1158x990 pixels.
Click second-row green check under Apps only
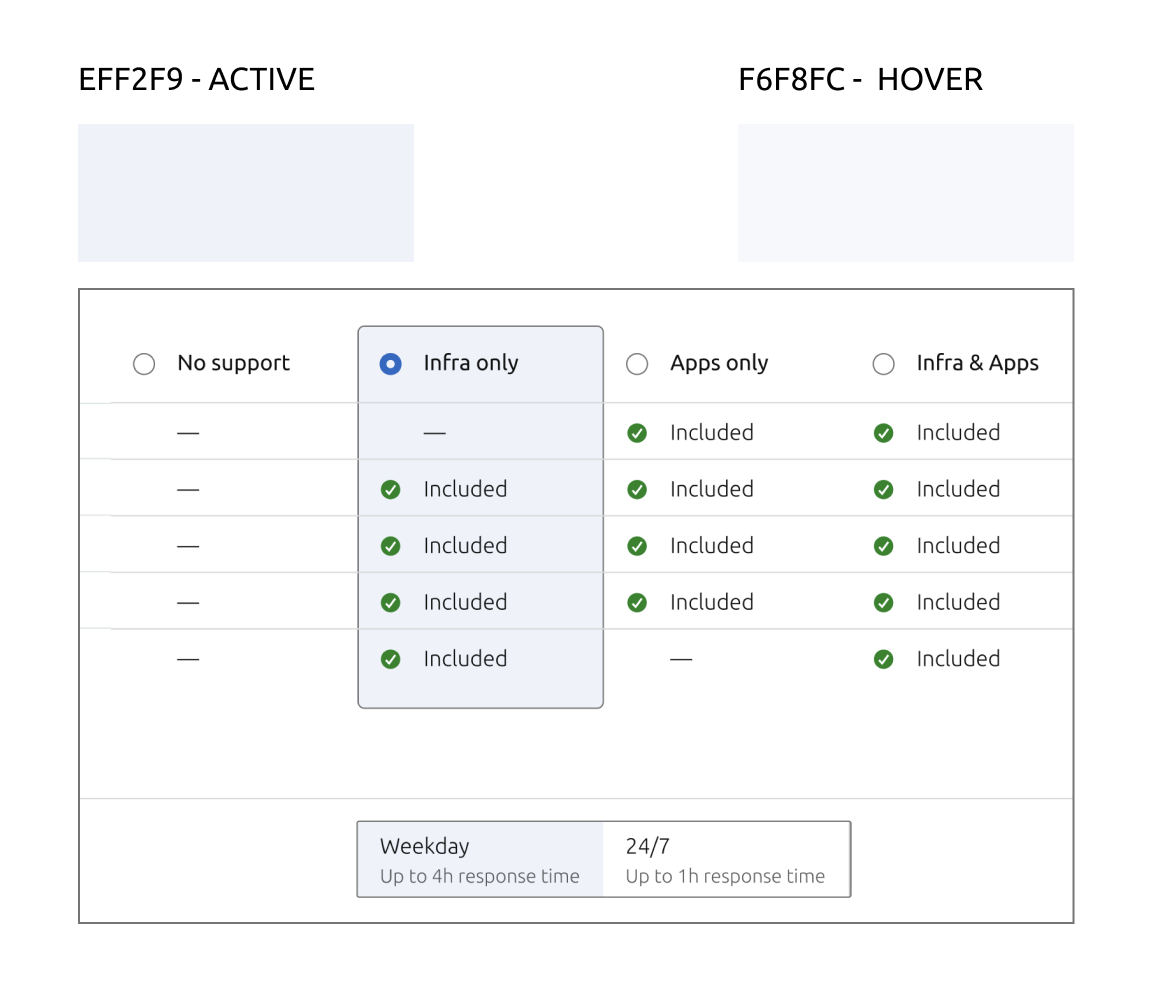[637, 489]
